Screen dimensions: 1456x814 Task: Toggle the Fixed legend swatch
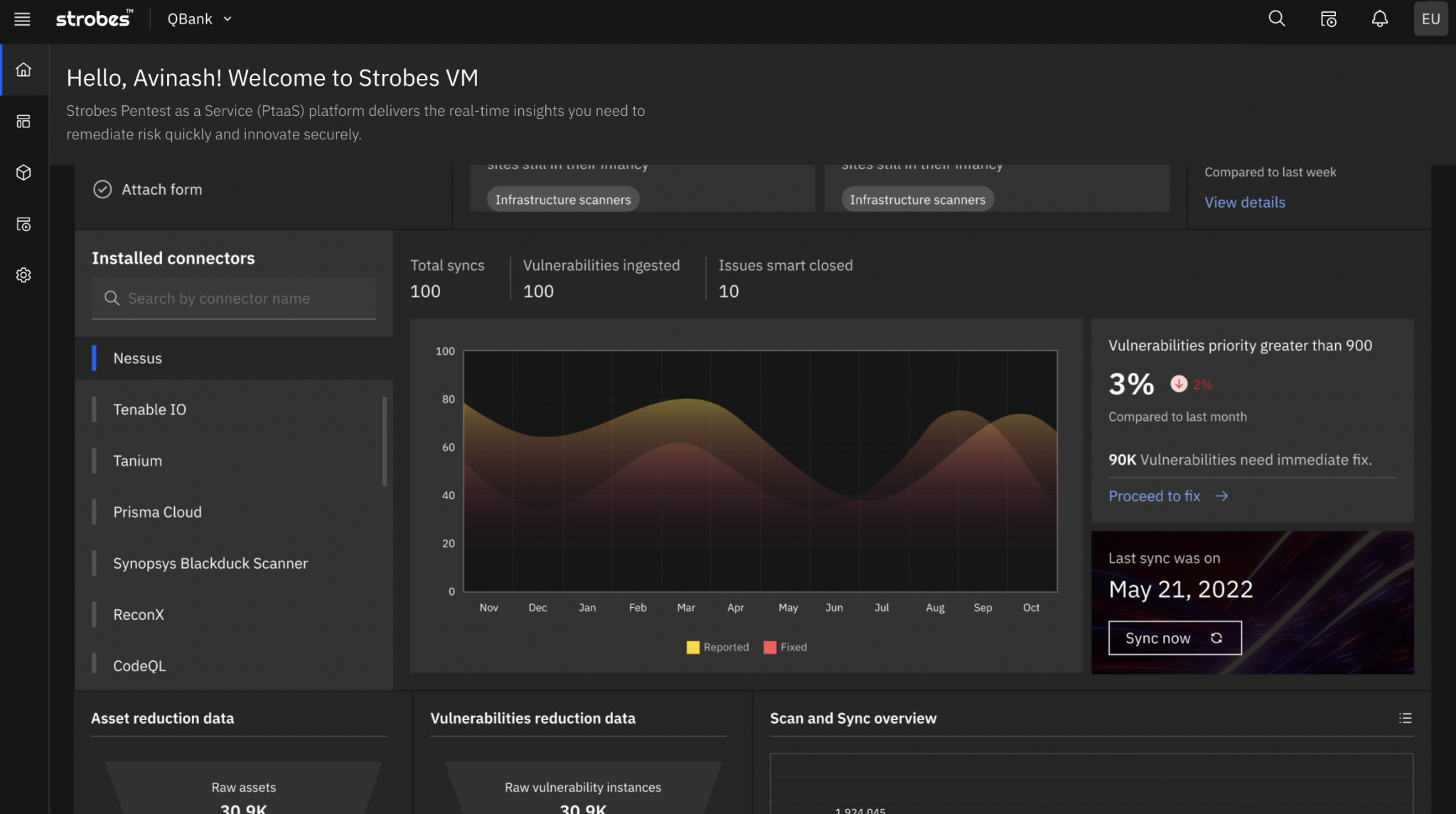point(769,647)
